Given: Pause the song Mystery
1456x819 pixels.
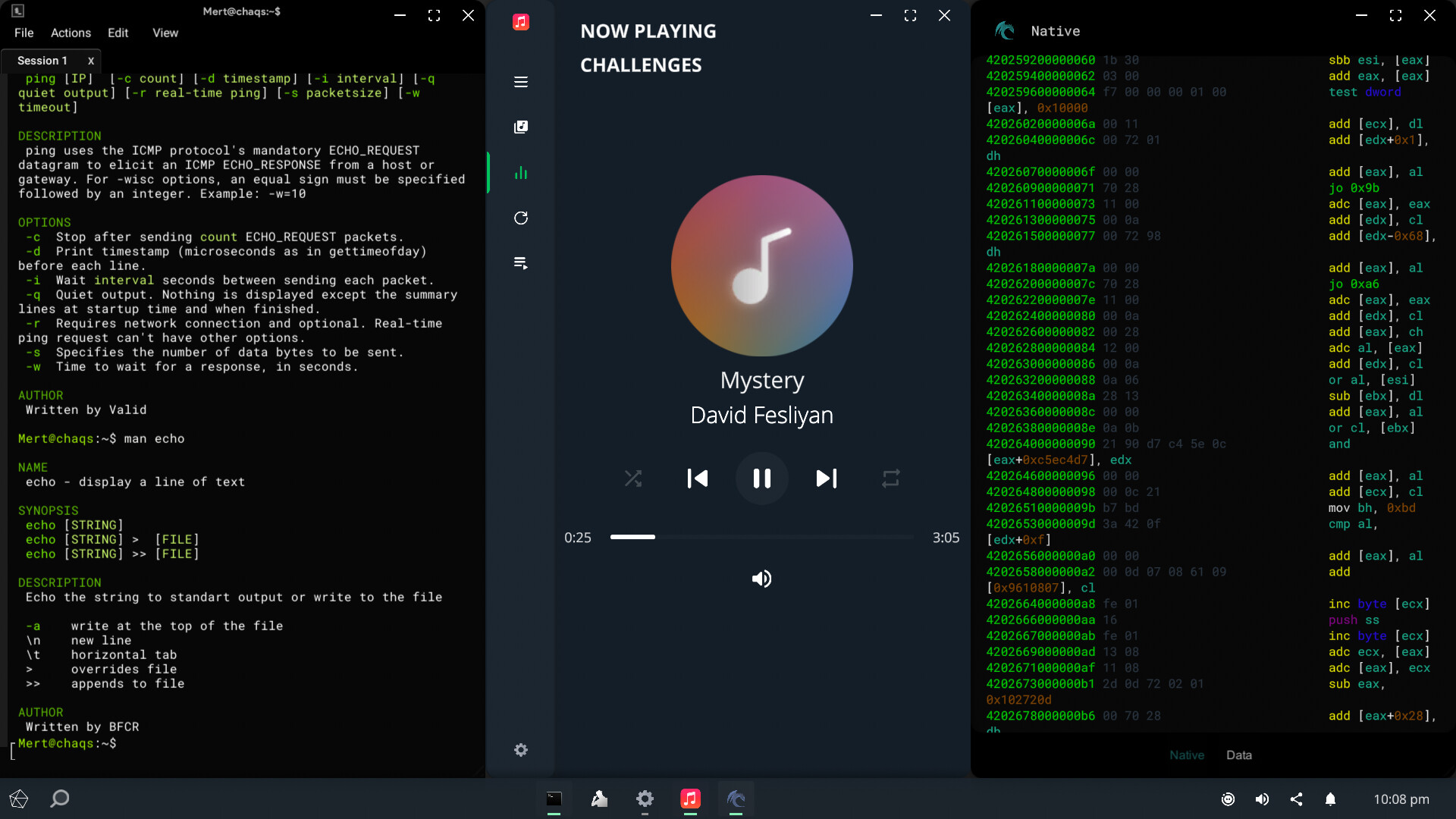Looking at the screenshot, I should 761,479.
